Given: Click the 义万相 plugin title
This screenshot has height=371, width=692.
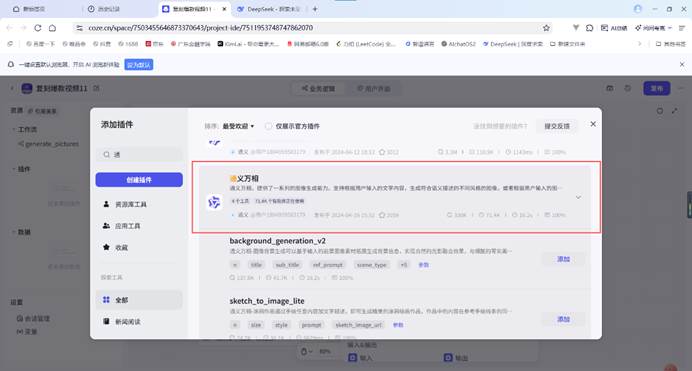Looking at the screenshot, I should point(244,179).
